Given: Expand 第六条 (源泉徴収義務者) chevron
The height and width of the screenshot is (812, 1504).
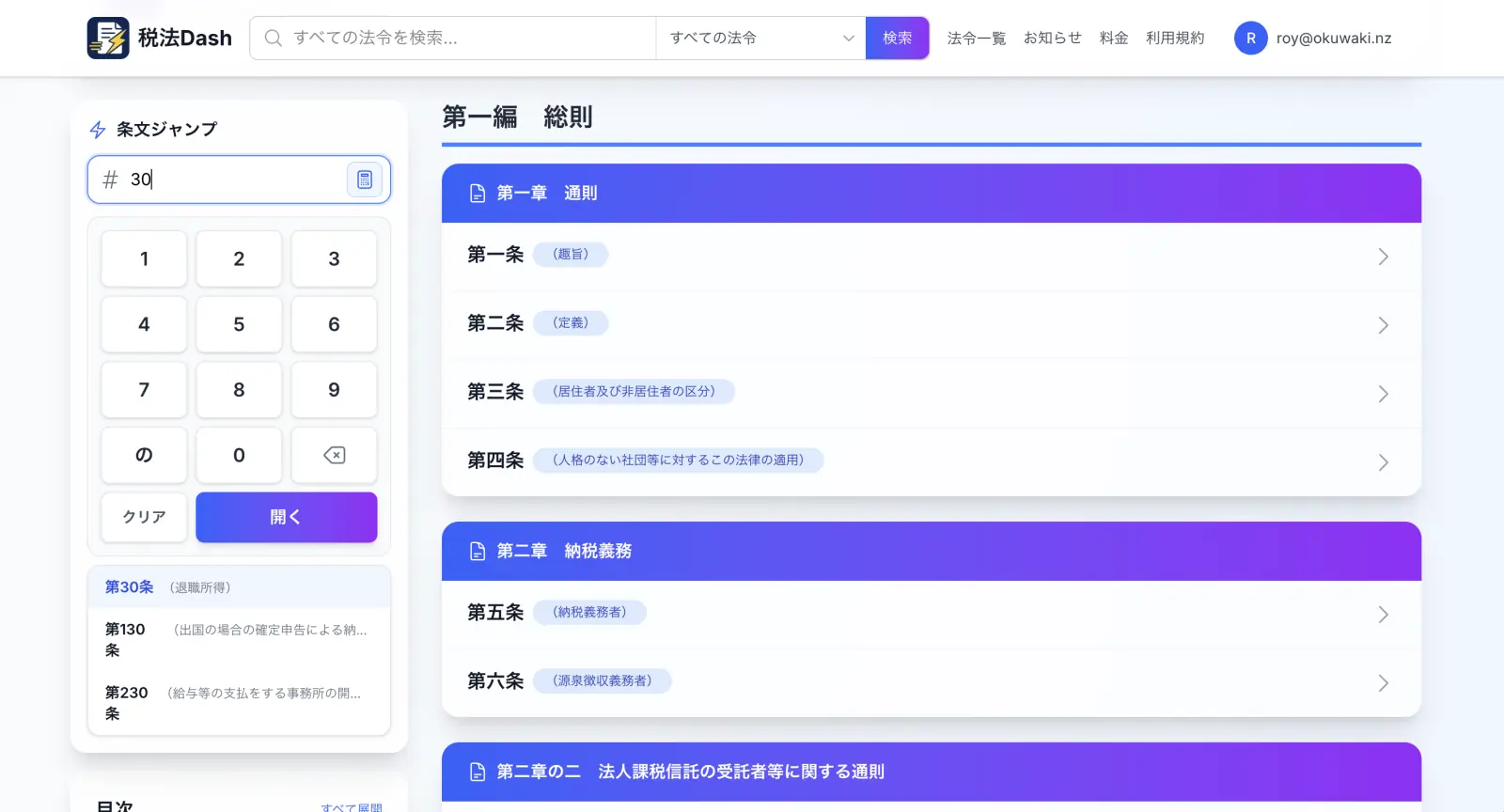Looking at the screenshot, I should pos(1383,683).
